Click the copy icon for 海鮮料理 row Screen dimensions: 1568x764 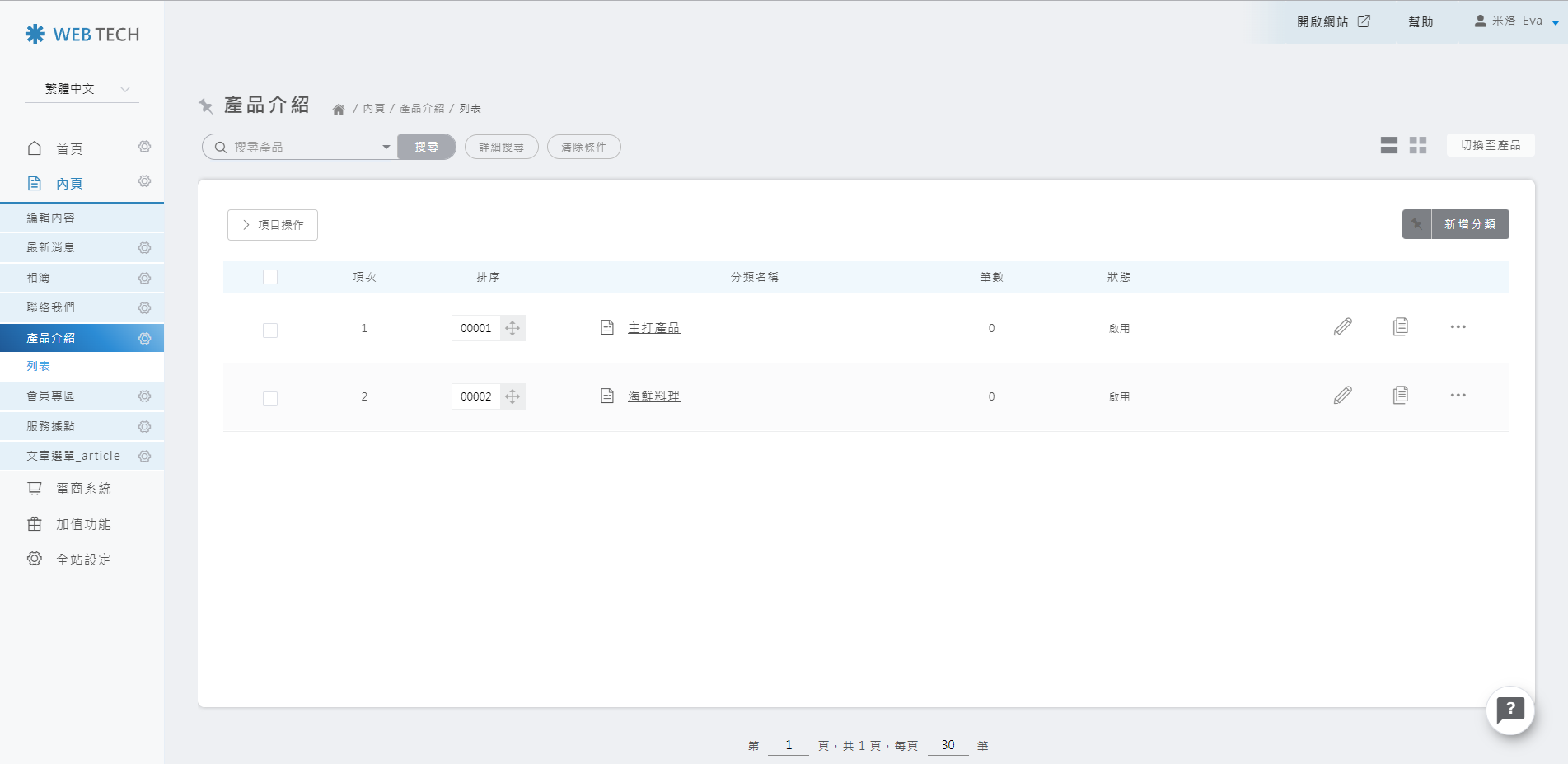click(x=1400, y=396)
